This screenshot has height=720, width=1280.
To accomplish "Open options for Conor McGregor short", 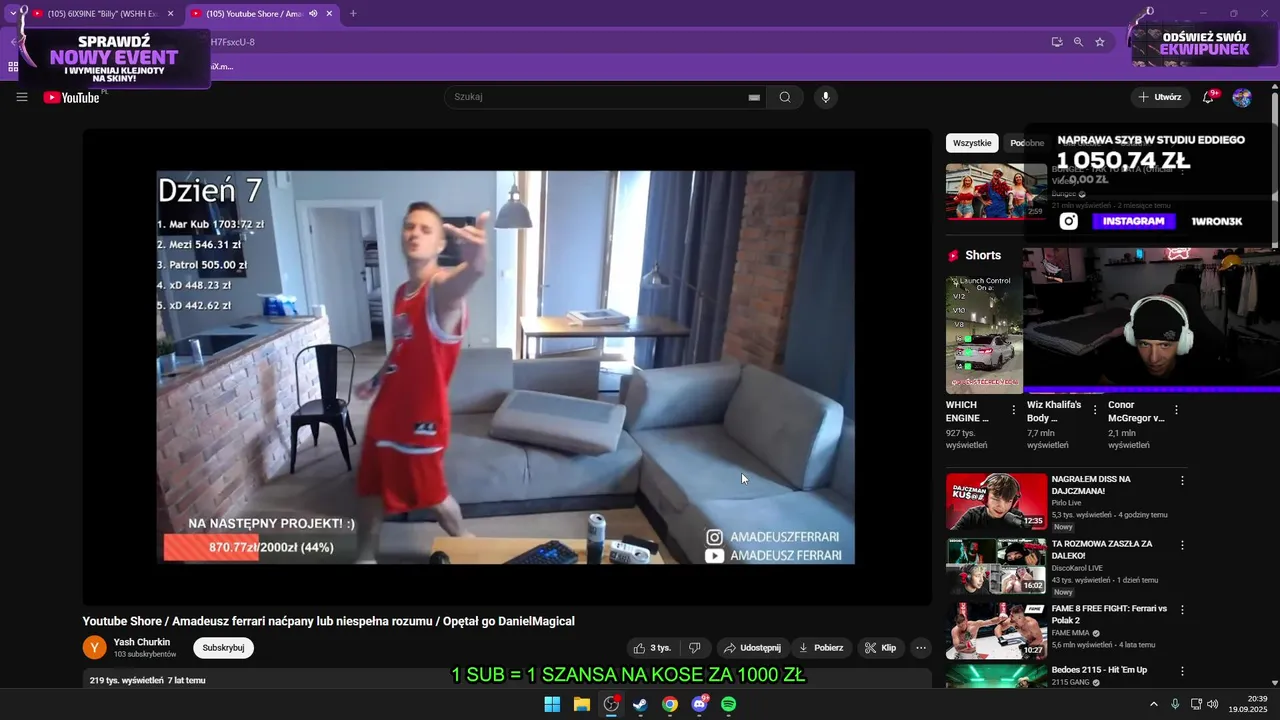I will point(1176,410).
